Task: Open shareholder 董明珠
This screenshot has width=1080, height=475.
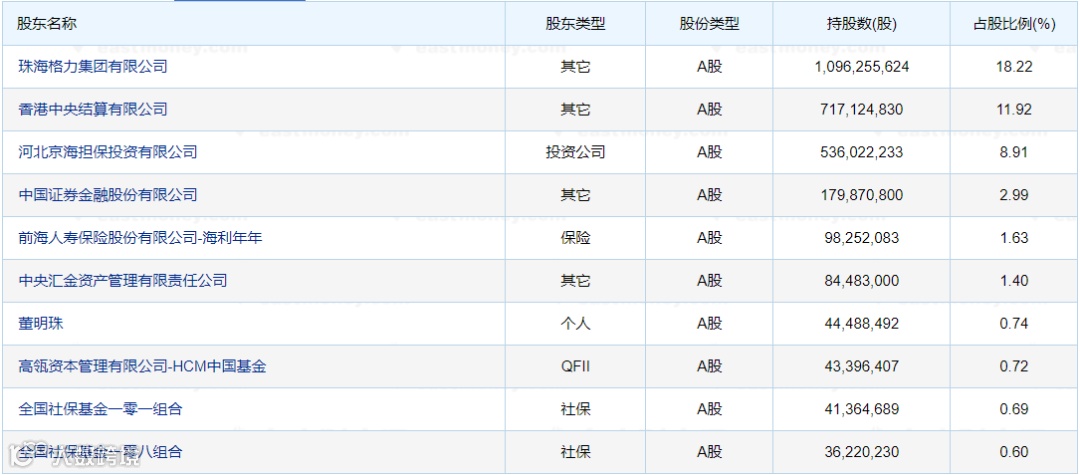Action: (x=41, y=324)
